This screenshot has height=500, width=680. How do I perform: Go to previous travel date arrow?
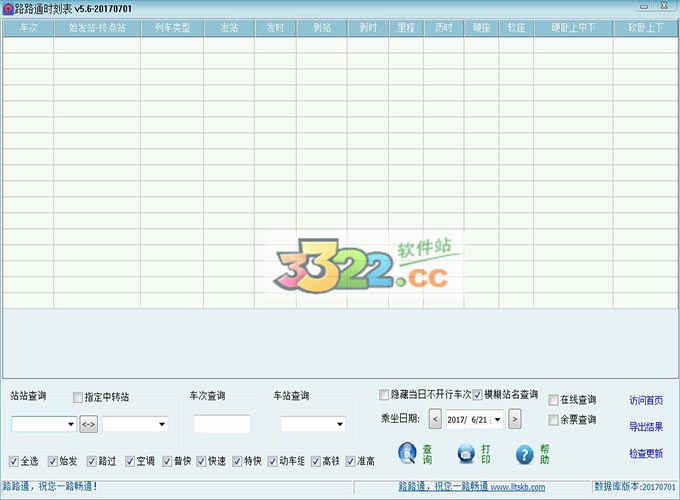(434, 419)
